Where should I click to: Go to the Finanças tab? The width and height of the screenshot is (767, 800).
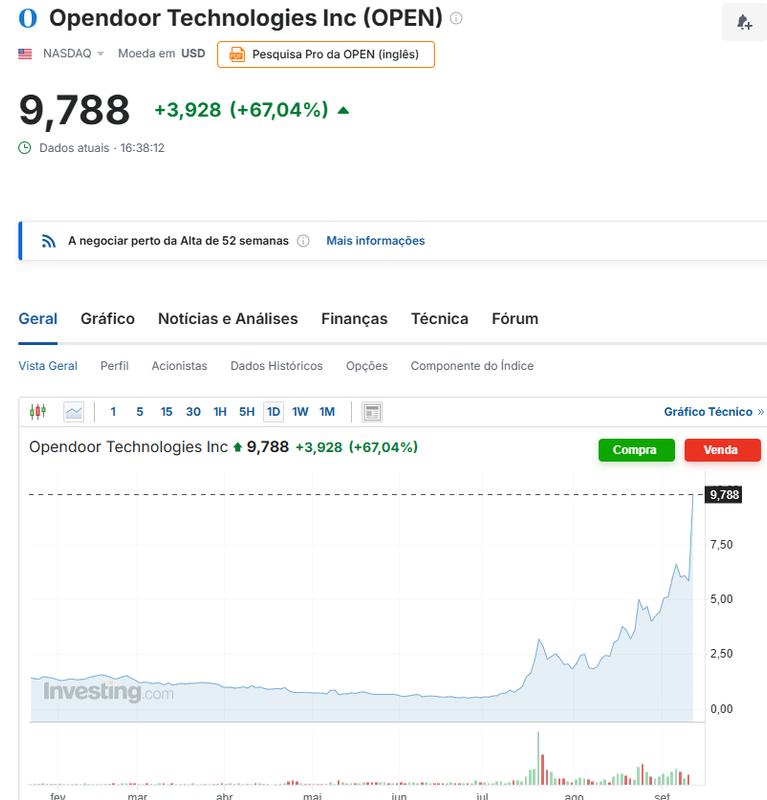tap(354, 319)
